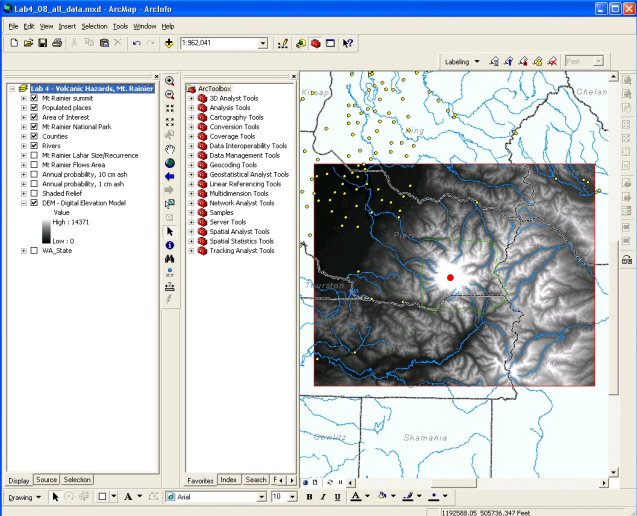
Task: Close the ArcToolbox panel
Action: (294, 76)
